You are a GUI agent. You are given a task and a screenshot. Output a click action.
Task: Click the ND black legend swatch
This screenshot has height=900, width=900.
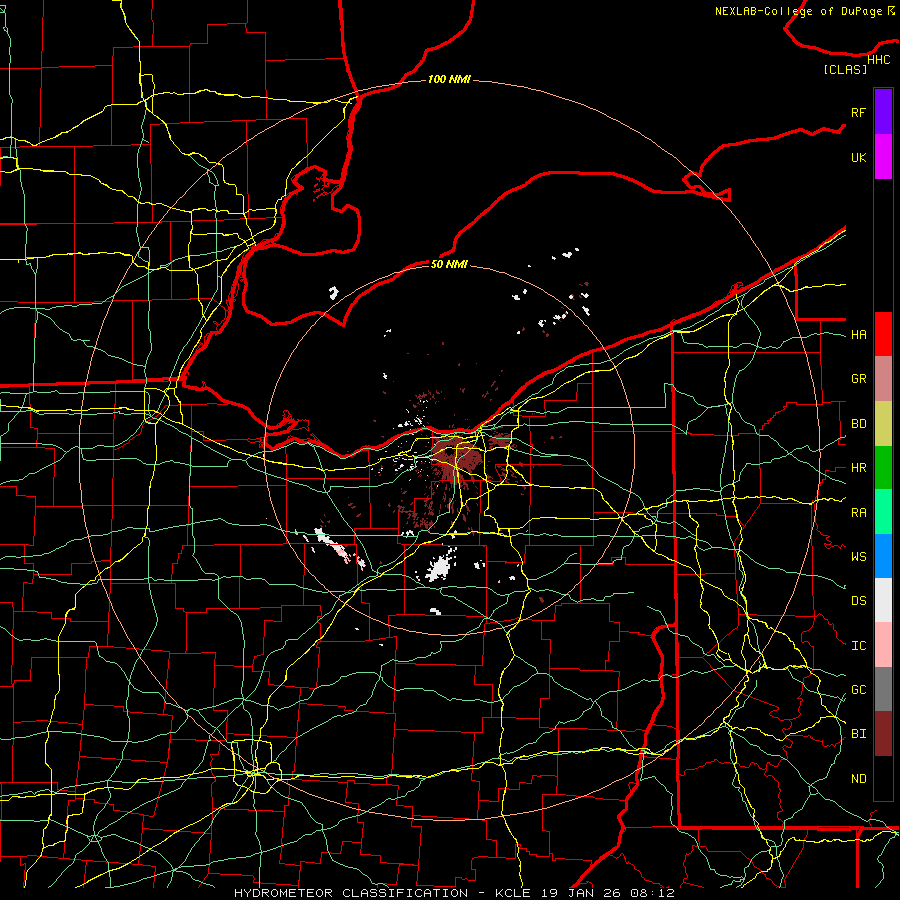click(x=883, y=778)
